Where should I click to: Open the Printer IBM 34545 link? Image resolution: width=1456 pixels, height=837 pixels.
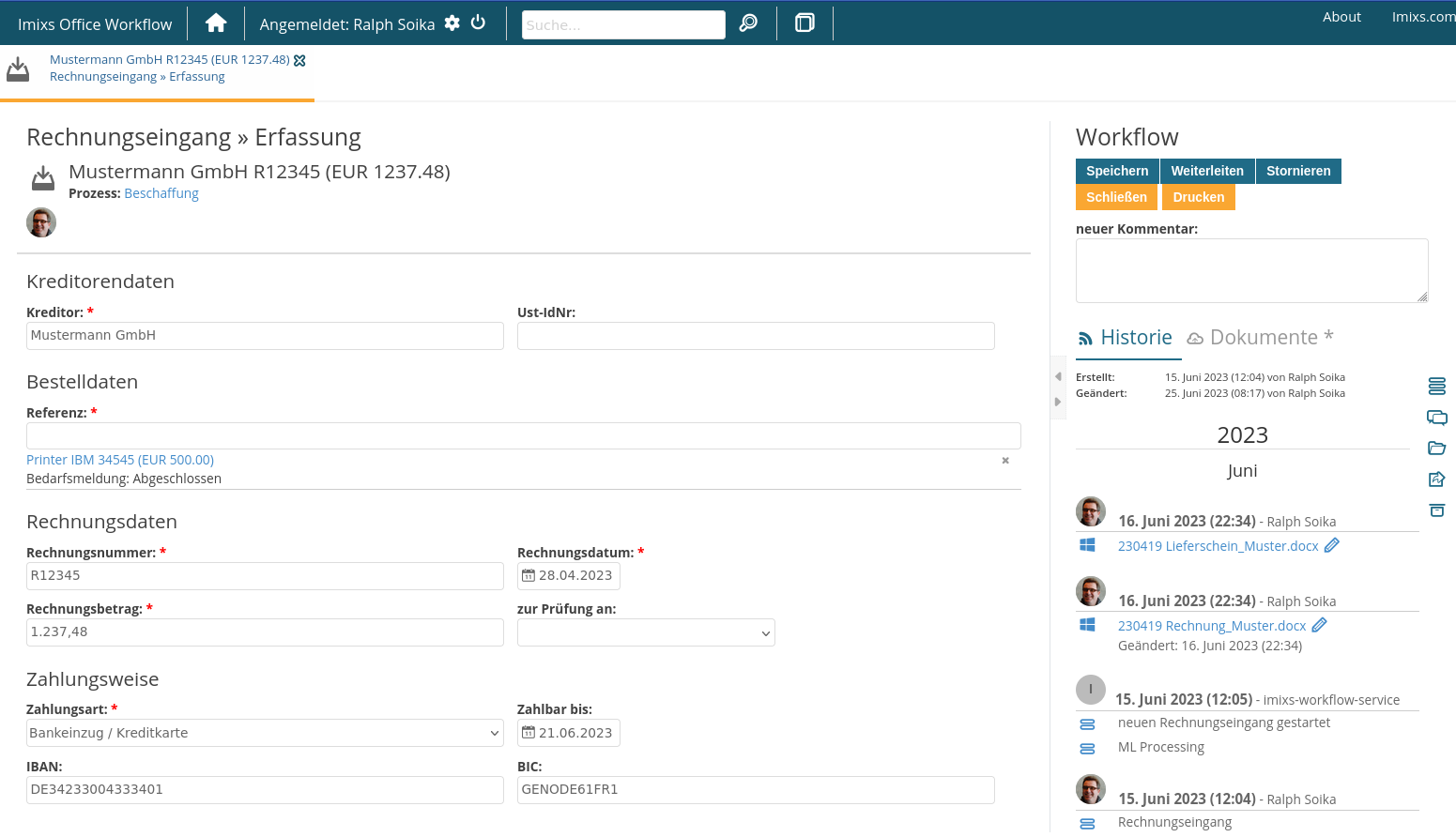coord(119,460)
